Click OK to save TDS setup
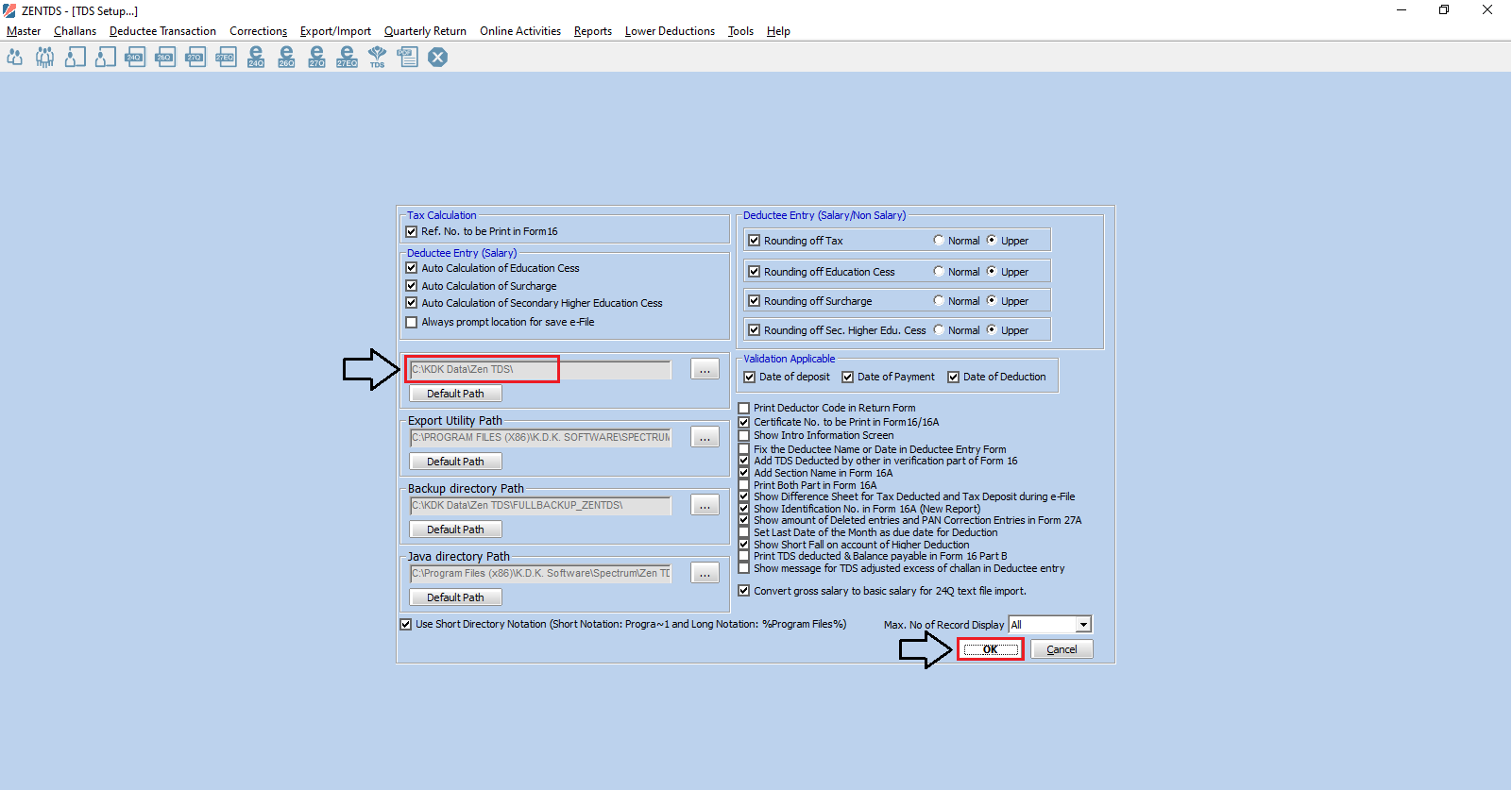 990,649
